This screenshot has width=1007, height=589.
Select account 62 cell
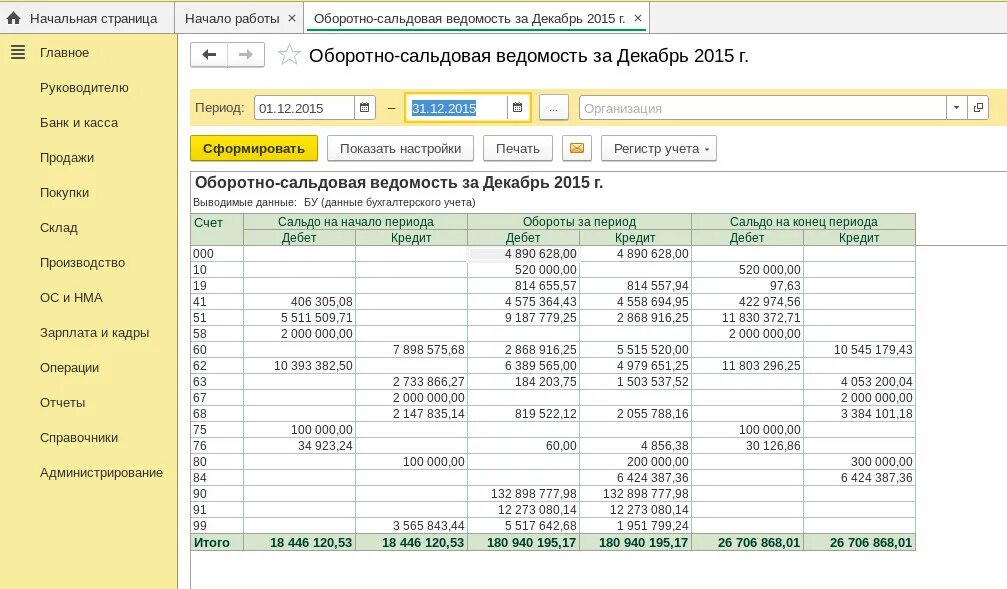coord(217,366)
